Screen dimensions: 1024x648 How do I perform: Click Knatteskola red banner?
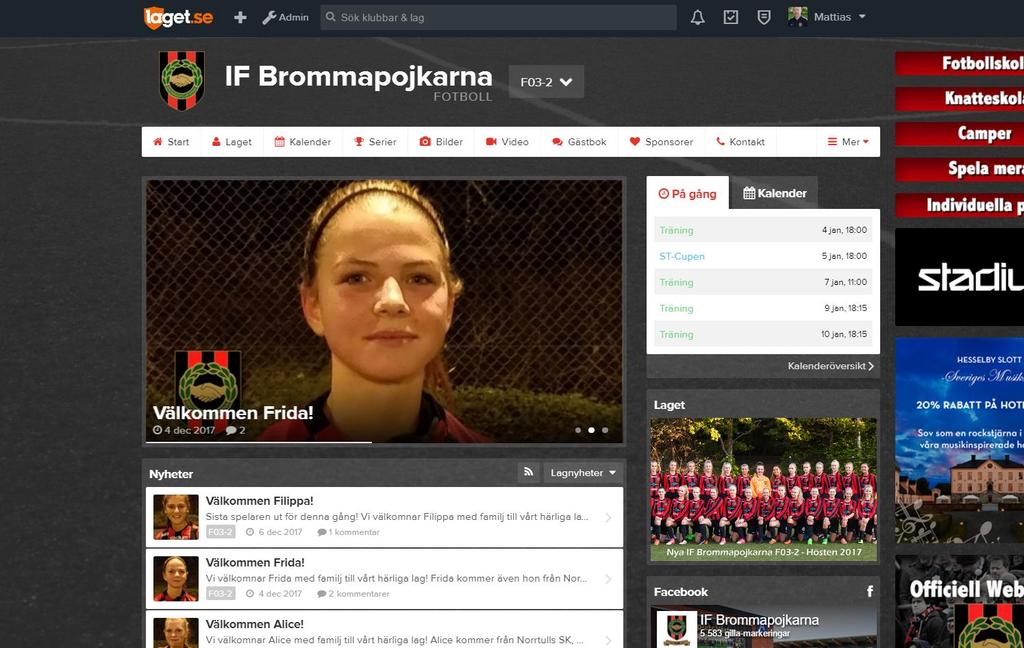(x=959, y=99)
